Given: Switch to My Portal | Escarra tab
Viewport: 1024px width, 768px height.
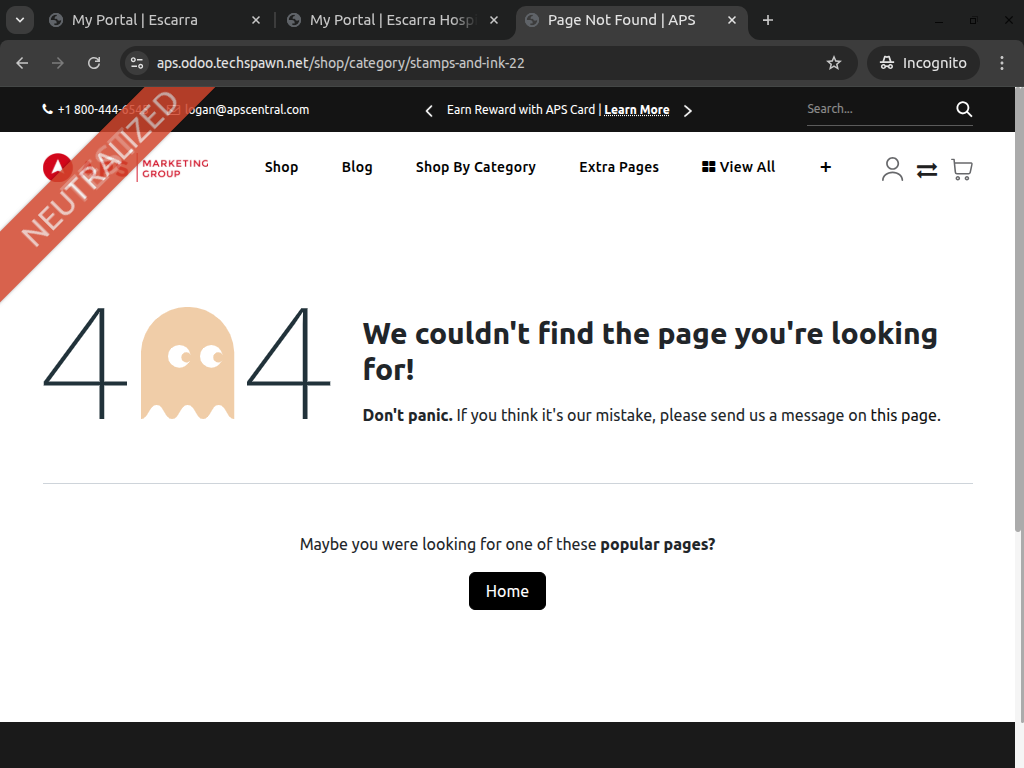Looking at the screenshot, I should coord(135,20).
